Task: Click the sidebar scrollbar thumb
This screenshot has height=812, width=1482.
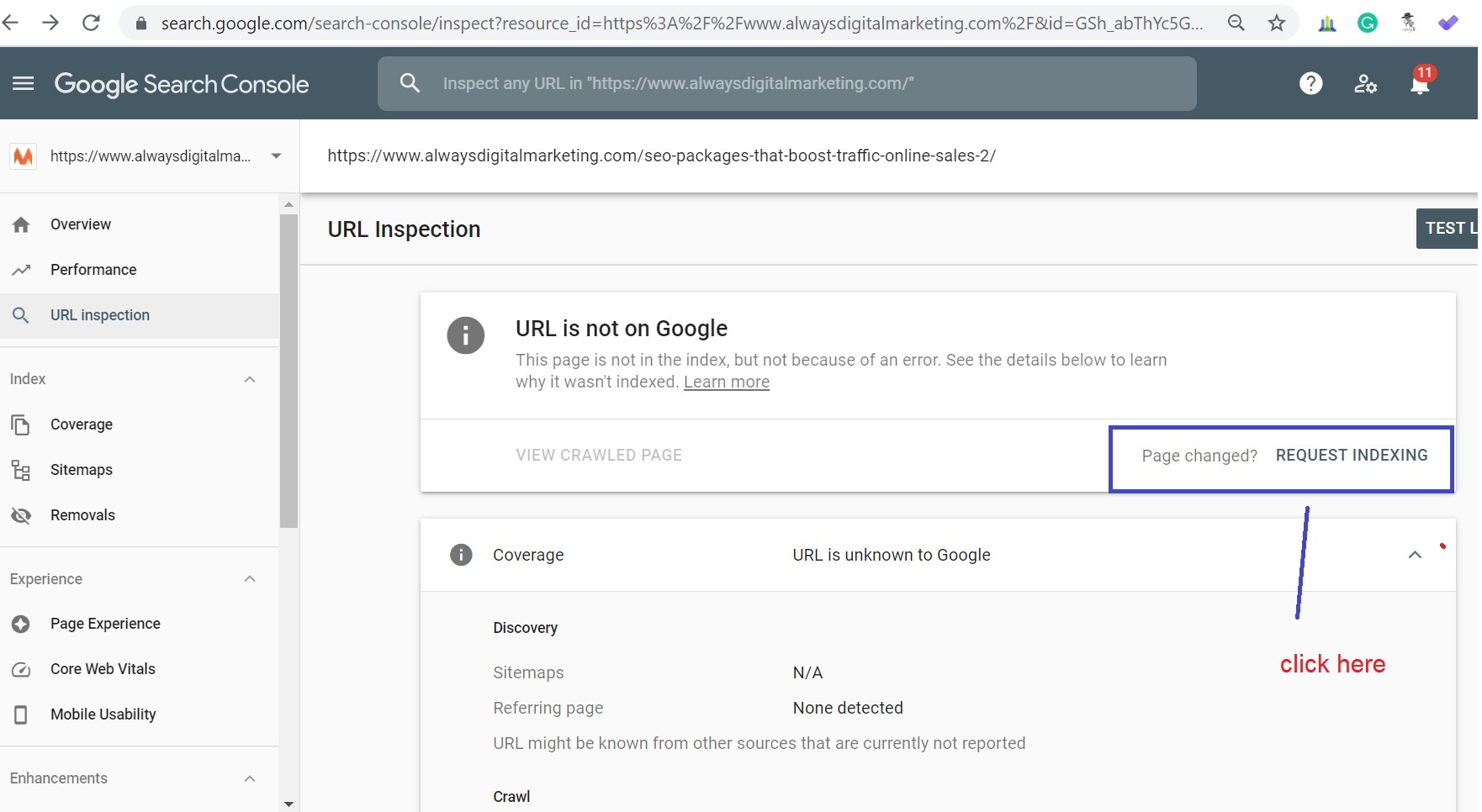Action: 288,371
